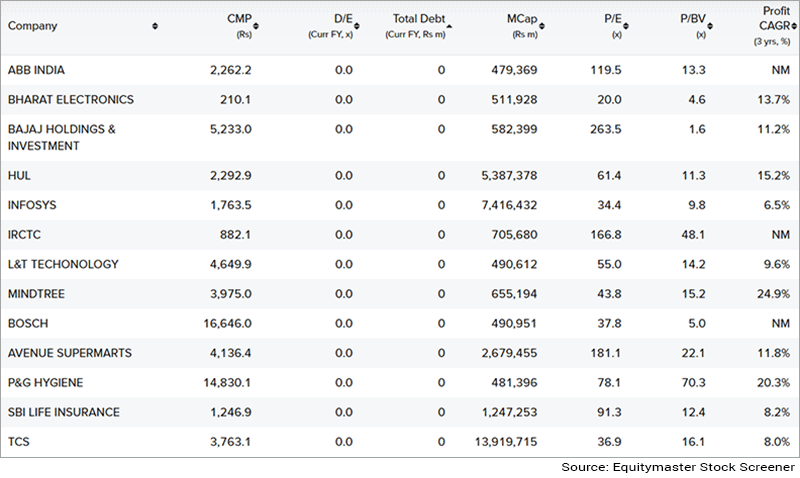Select Bharat Electronics profit CAGR 13.7%
Screen dimensions: 800x478
(x=773, y=100)
